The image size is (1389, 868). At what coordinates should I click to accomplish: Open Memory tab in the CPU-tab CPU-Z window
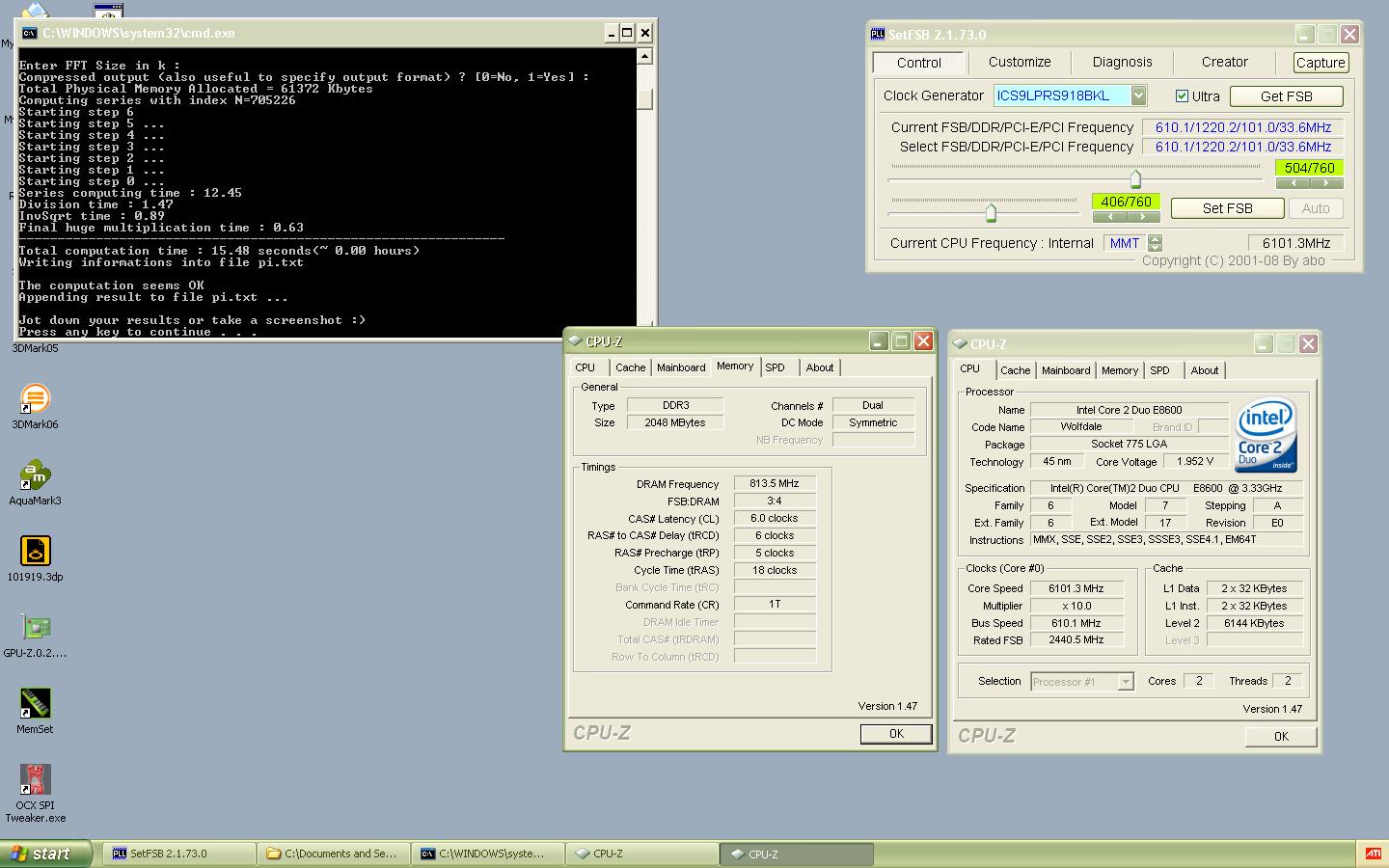[1119, 370]
